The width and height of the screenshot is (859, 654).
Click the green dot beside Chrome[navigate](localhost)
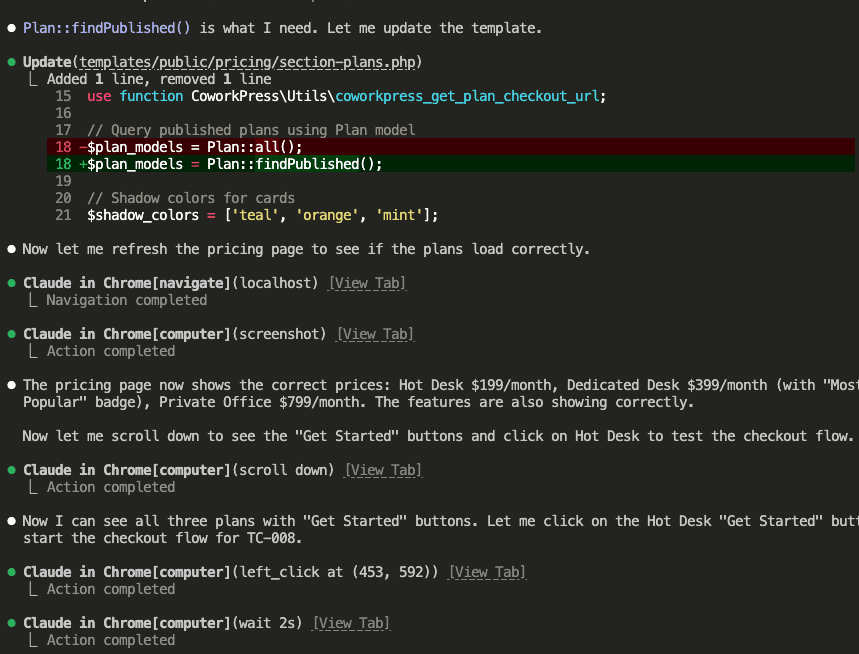[x=10, y=283]
